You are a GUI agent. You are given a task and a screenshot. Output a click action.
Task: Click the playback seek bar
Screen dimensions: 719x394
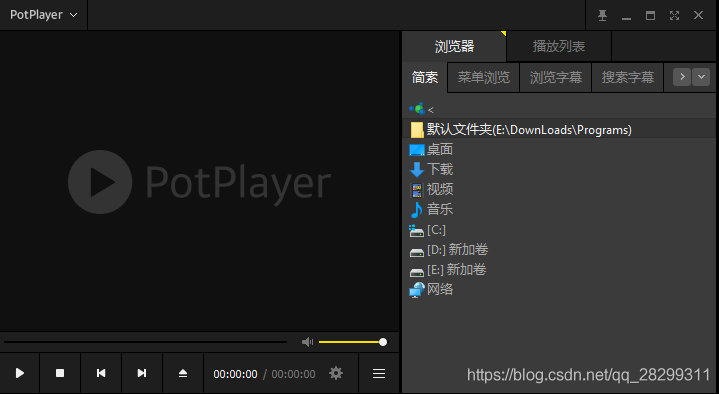coord(145,342)
